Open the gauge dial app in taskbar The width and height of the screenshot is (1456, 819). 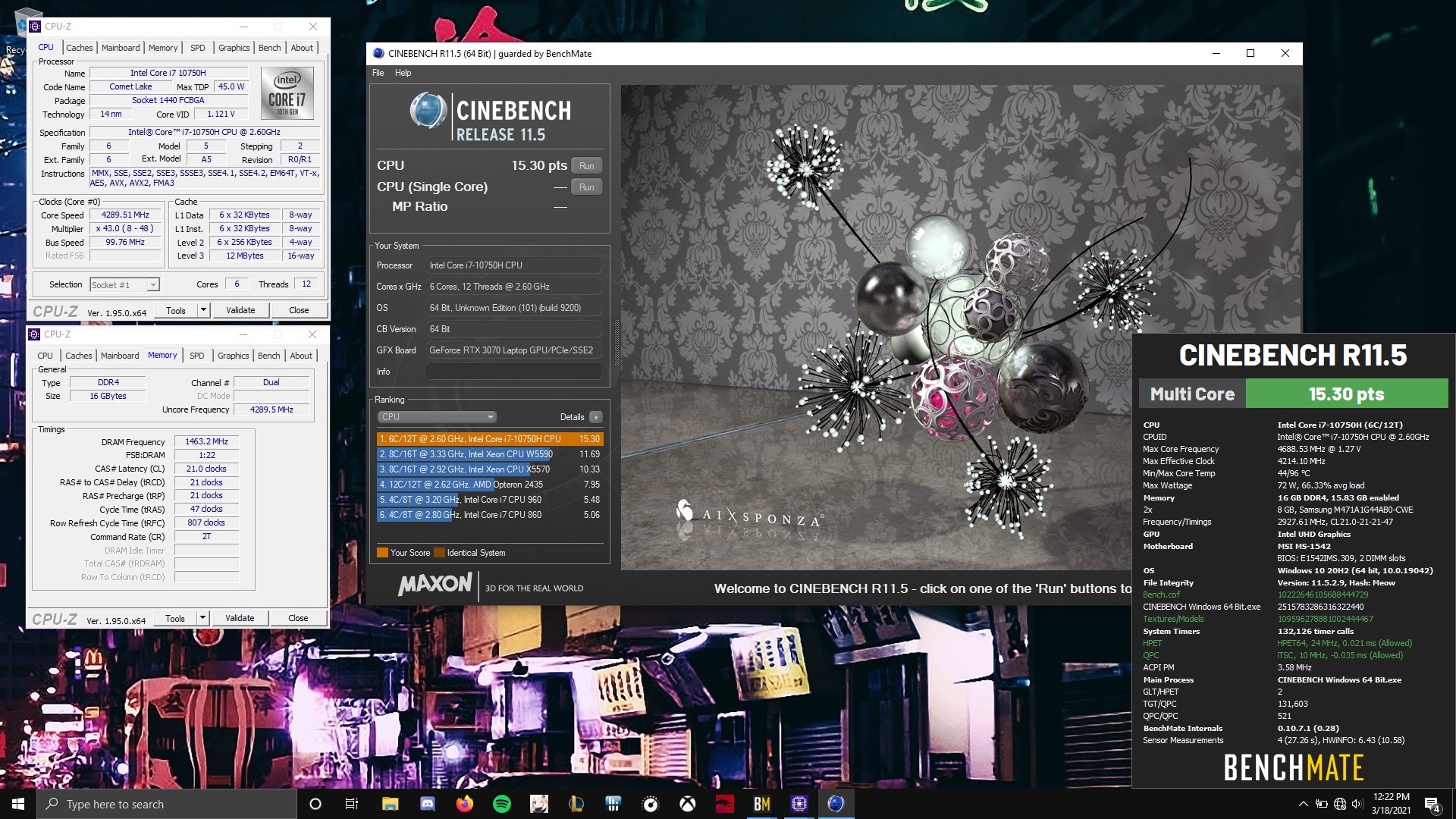point(650,804)
